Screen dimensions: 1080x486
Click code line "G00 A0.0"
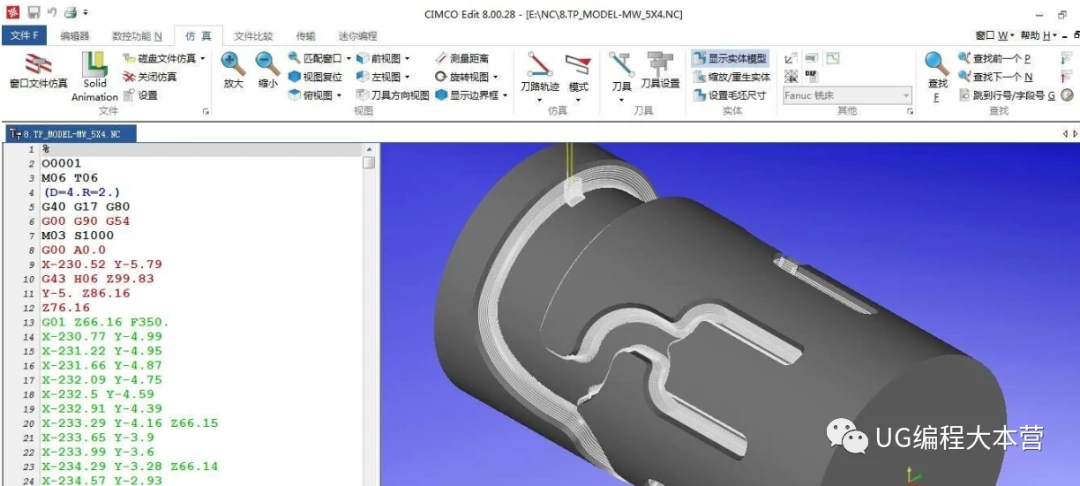click(74, 250)
